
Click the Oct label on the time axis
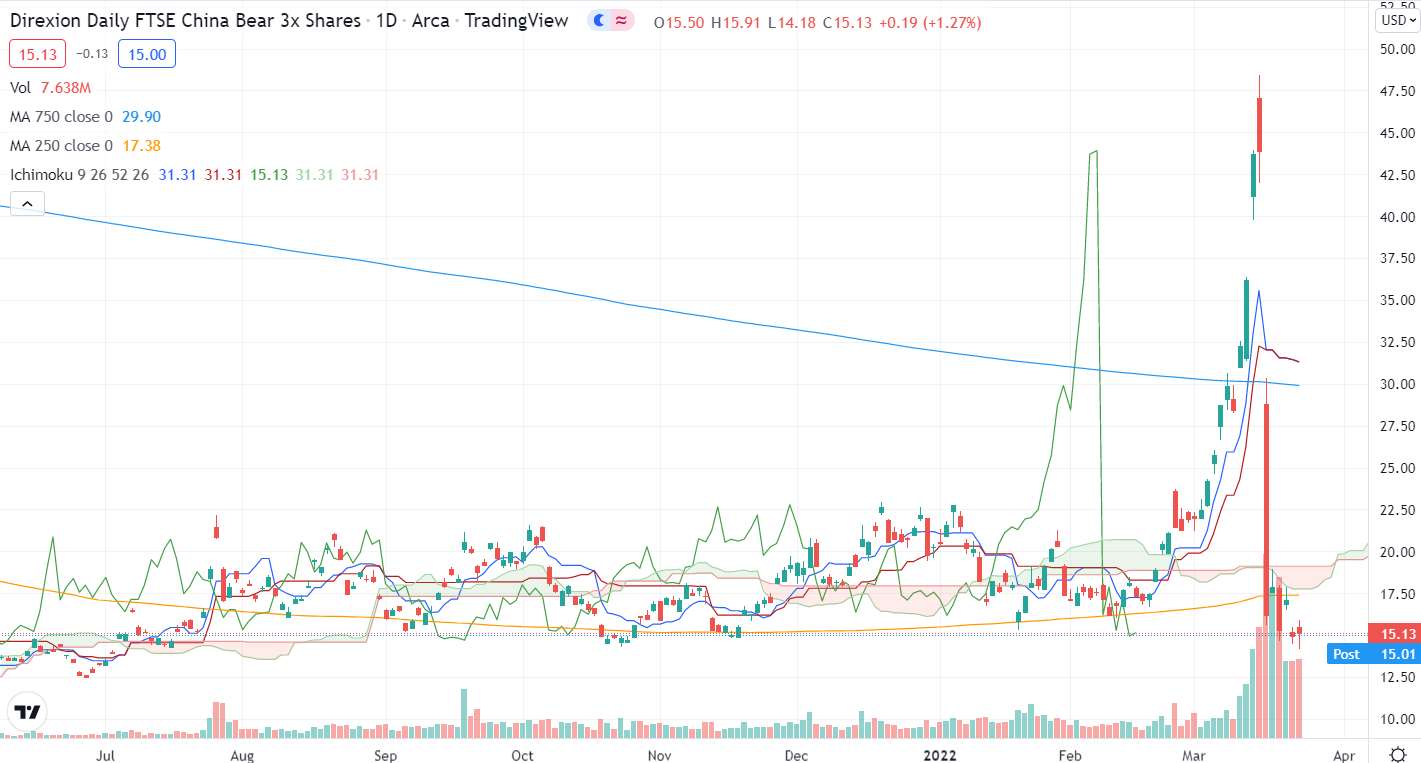(521, 755)
